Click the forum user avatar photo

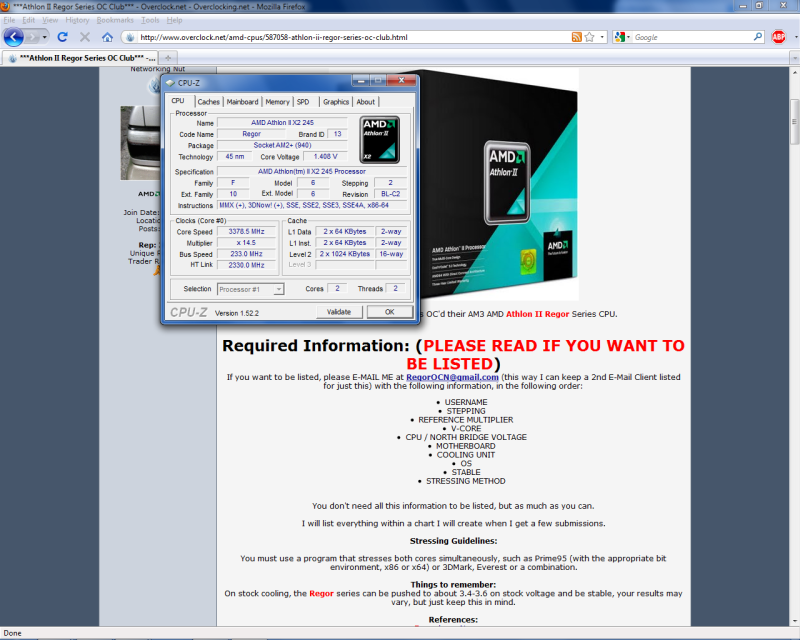point(140,143)
